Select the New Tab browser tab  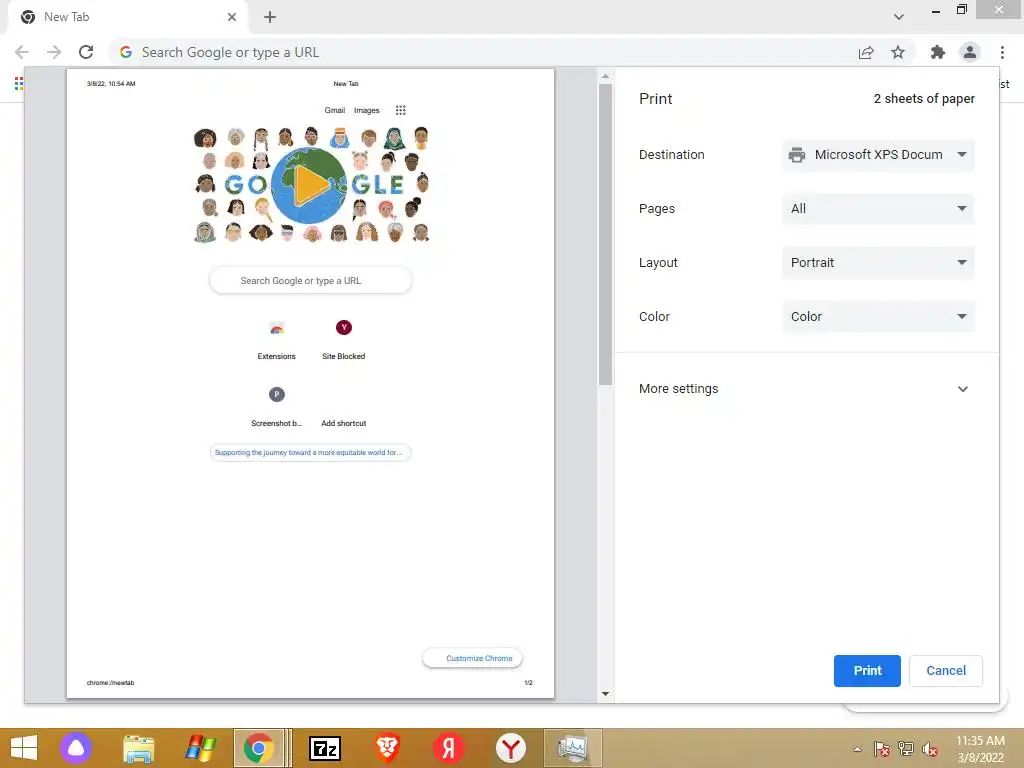coord(127,17)
